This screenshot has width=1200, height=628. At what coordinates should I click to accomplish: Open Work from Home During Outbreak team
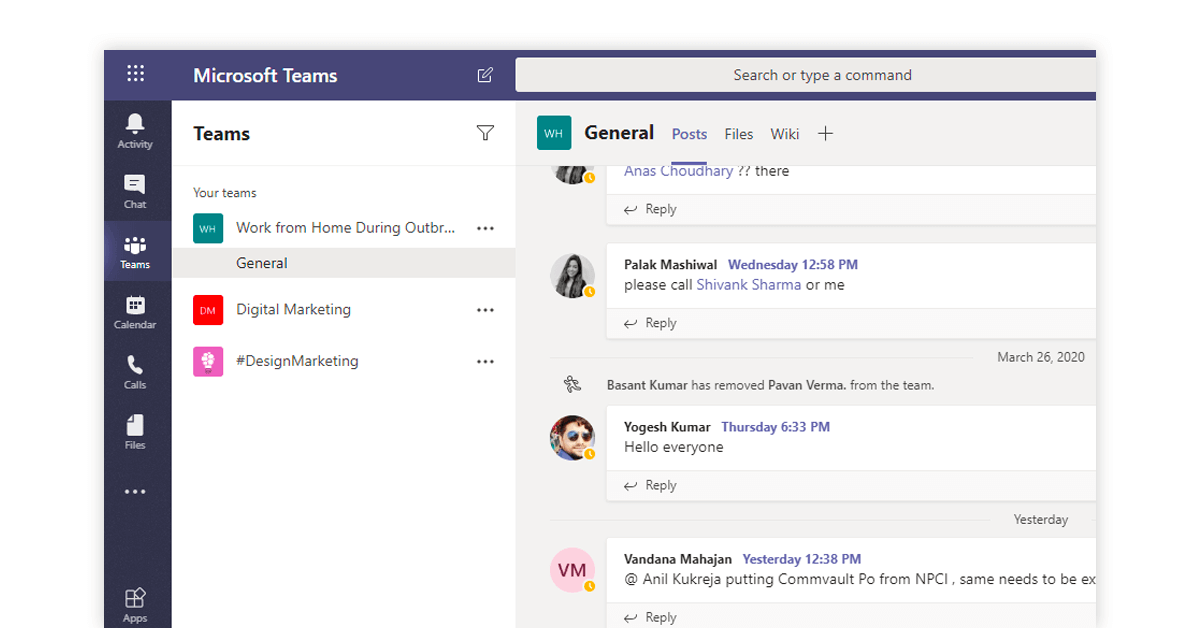[345, 228]
